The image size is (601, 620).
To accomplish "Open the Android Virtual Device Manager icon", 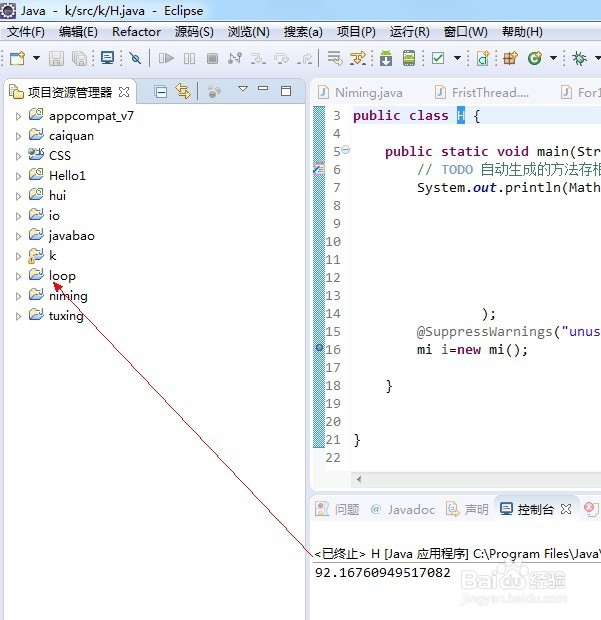I will [x=409, y=59].
